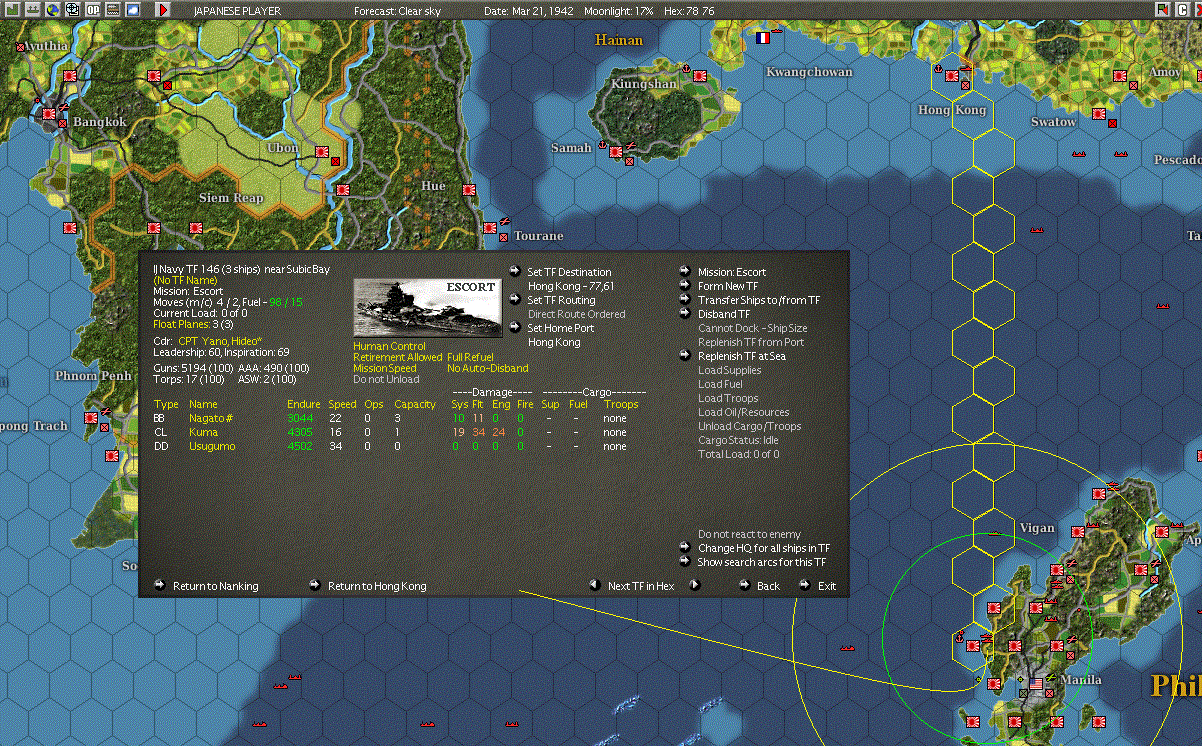Toggle No Auto-Disband setting

coord(488,368)
